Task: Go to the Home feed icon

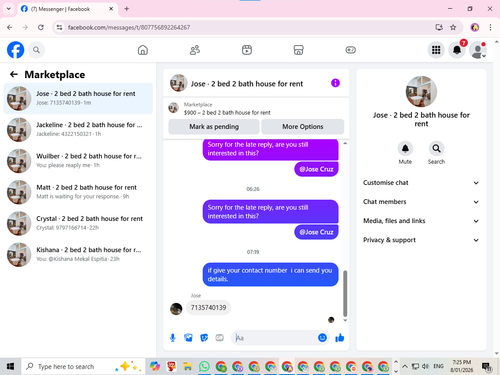Action: [x=143, y=50]
